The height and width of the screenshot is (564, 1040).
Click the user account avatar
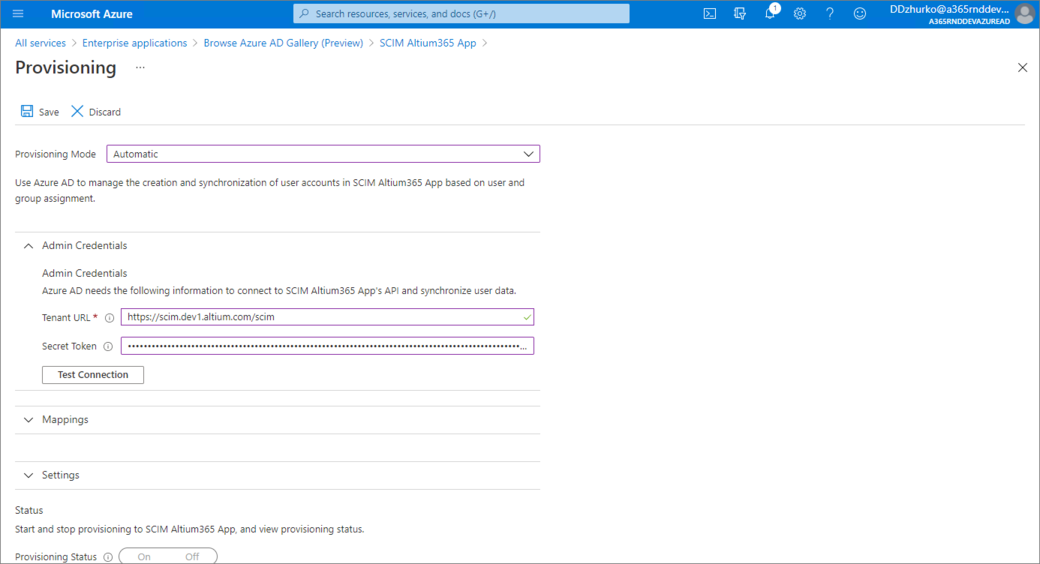point(1024,14)
